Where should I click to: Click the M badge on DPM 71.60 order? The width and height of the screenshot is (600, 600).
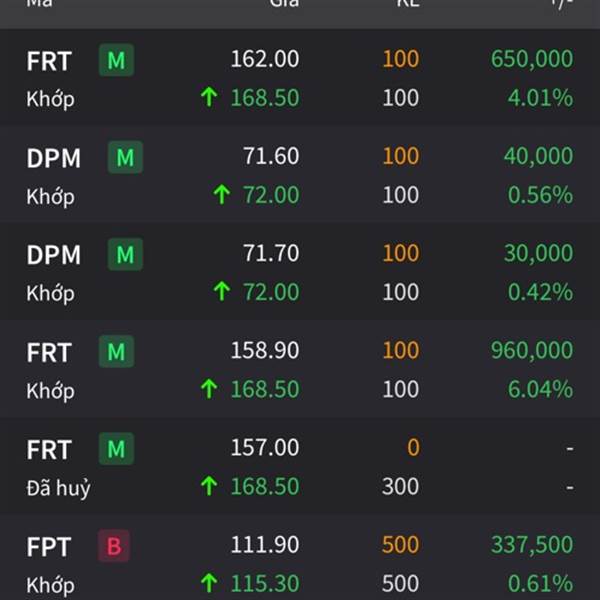[125, 157]
